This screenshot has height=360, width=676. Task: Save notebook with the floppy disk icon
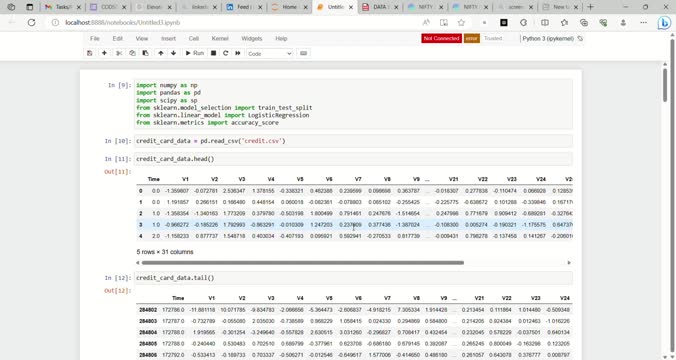pyautogui.click(x=90, y=53)
